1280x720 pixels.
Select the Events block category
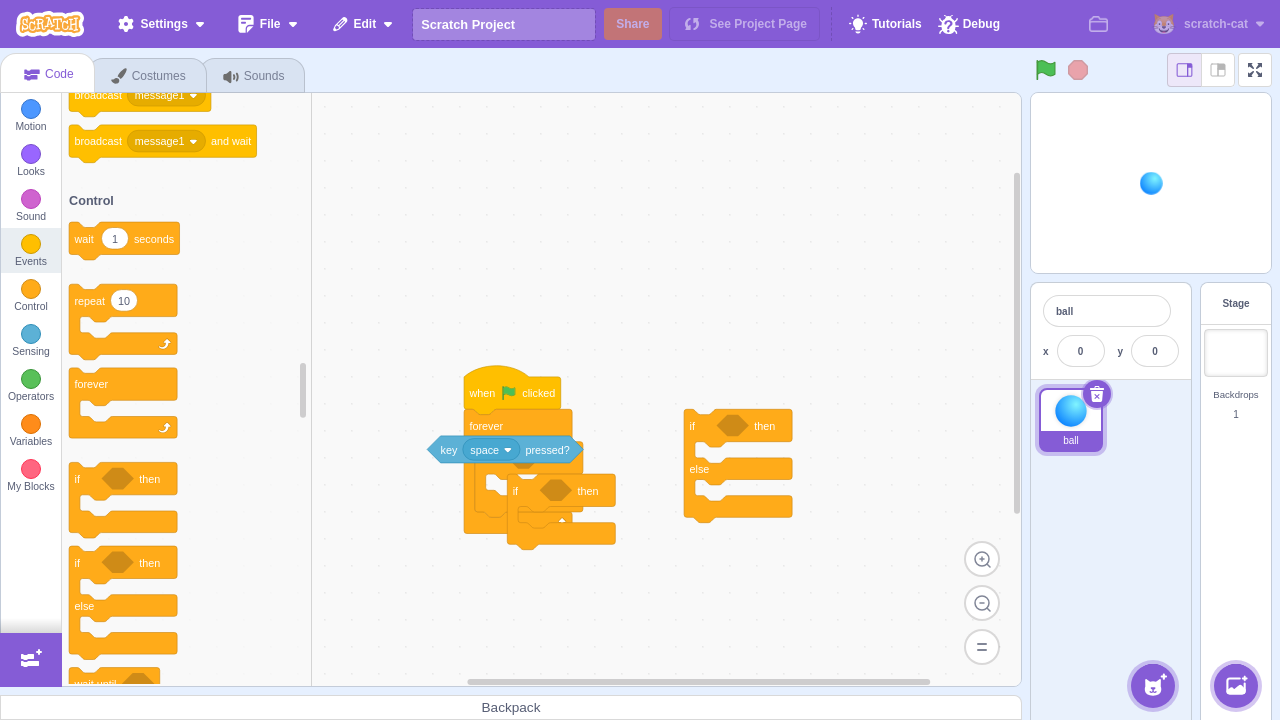pos(31,251)
